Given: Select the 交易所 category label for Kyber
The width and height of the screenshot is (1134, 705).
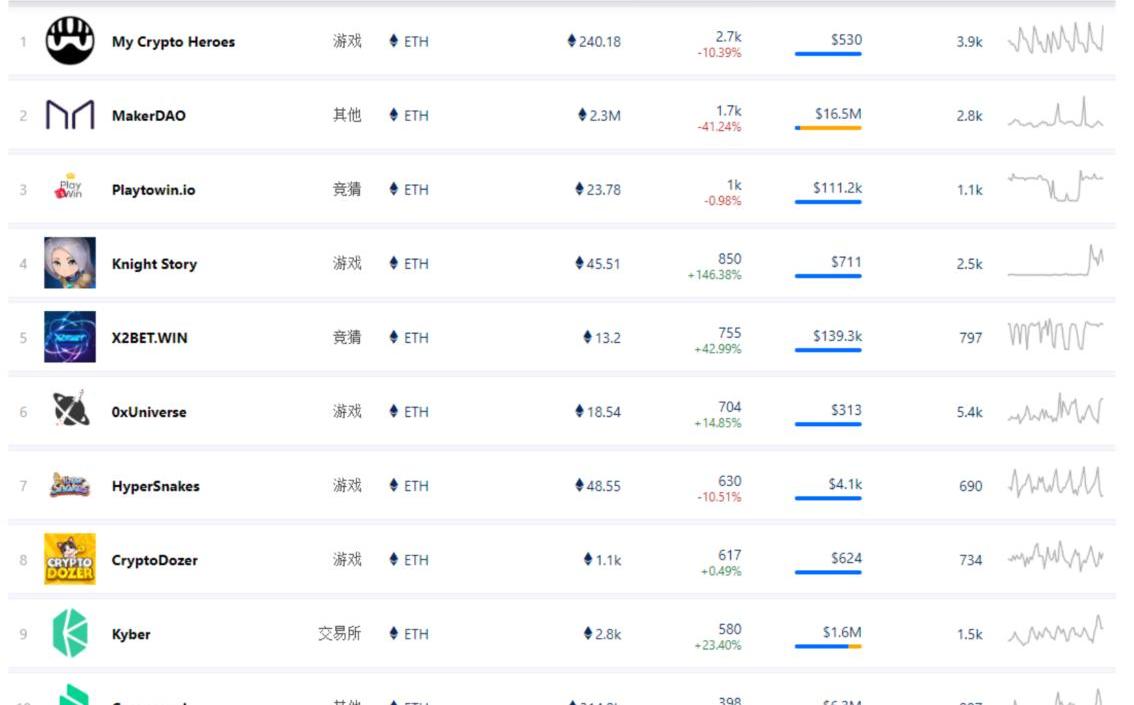Looking at the screenshot, I should click(x=339, y=634).
